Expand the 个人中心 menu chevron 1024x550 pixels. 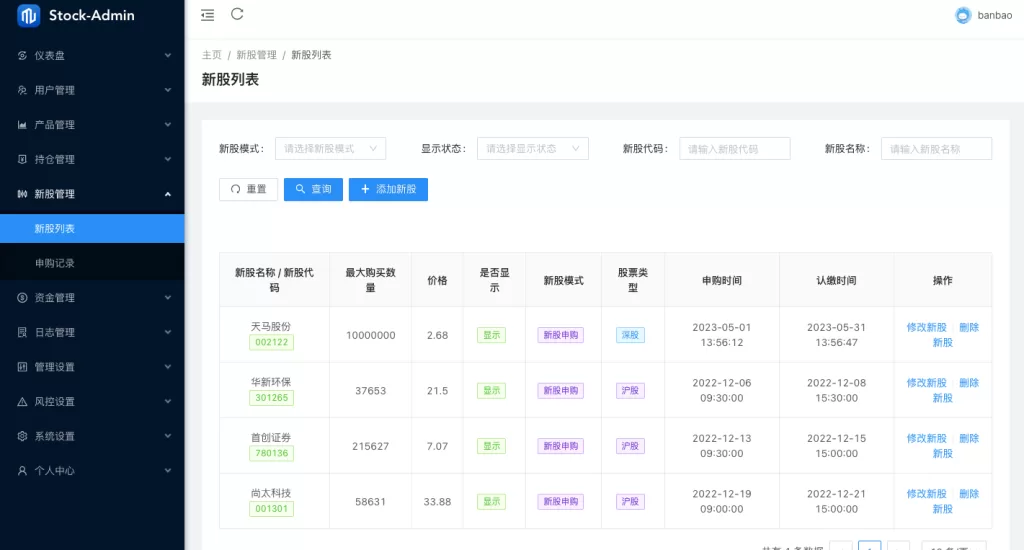coord(168,471)
